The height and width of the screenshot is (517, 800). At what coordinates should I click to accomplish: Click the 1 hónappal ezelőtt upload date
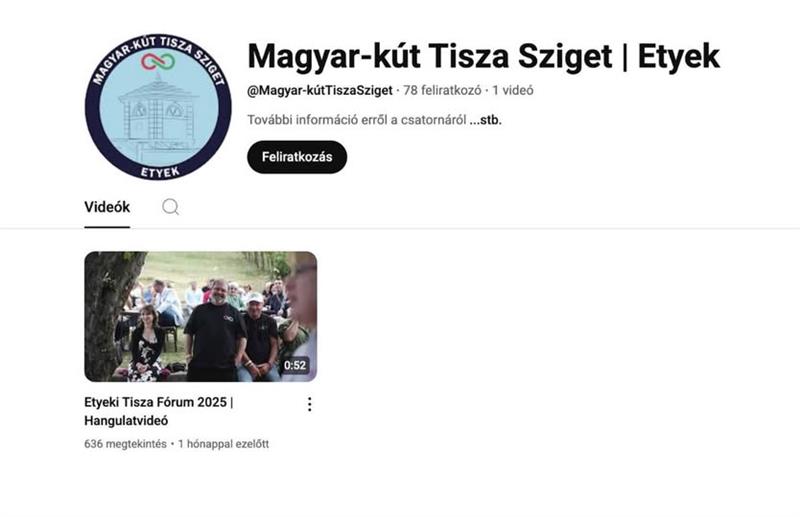point(223,444)
